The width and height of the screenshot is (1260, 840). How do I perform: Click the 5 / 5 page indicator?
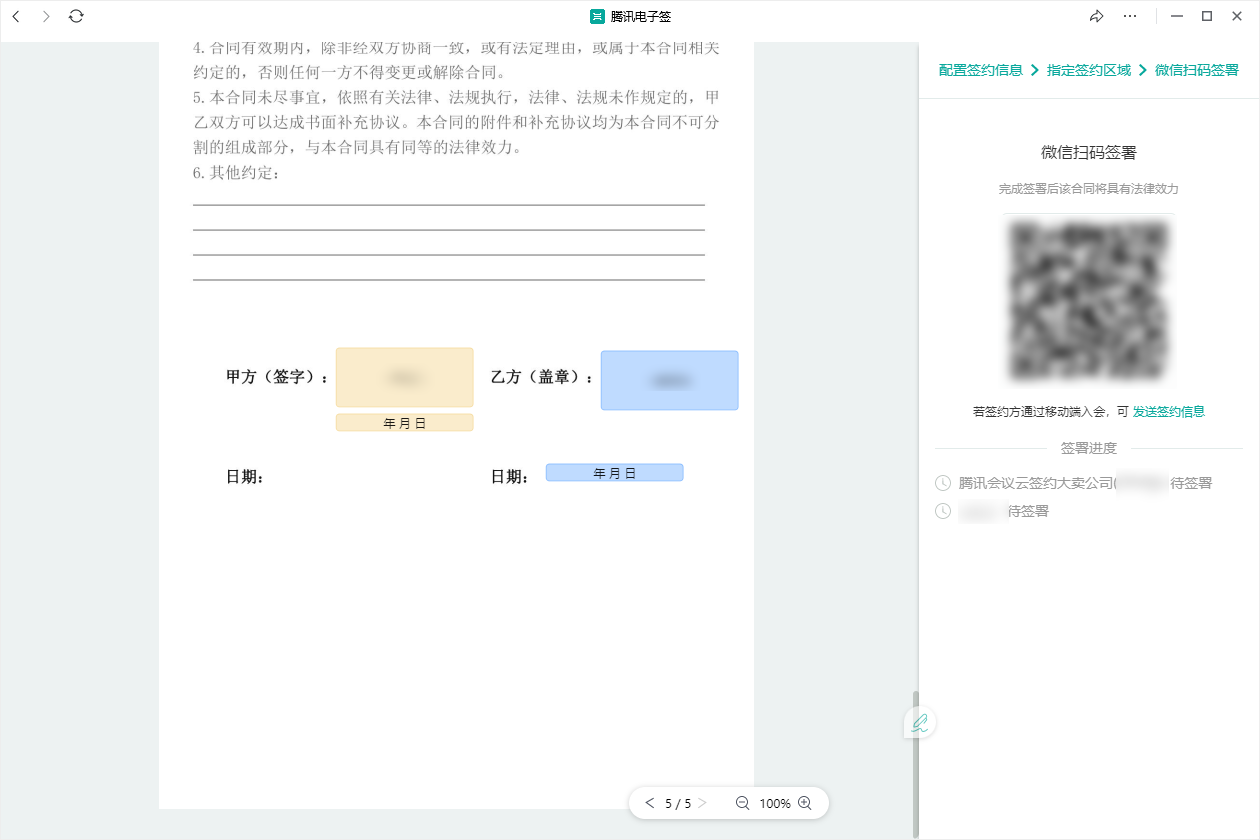pos(678,803)
